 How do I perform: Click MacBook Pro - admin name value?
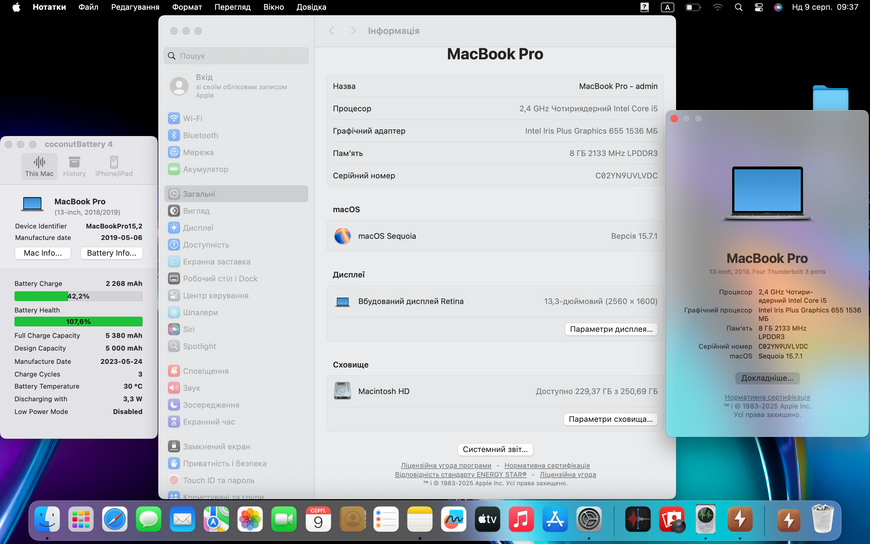click(x=618, y=86)
